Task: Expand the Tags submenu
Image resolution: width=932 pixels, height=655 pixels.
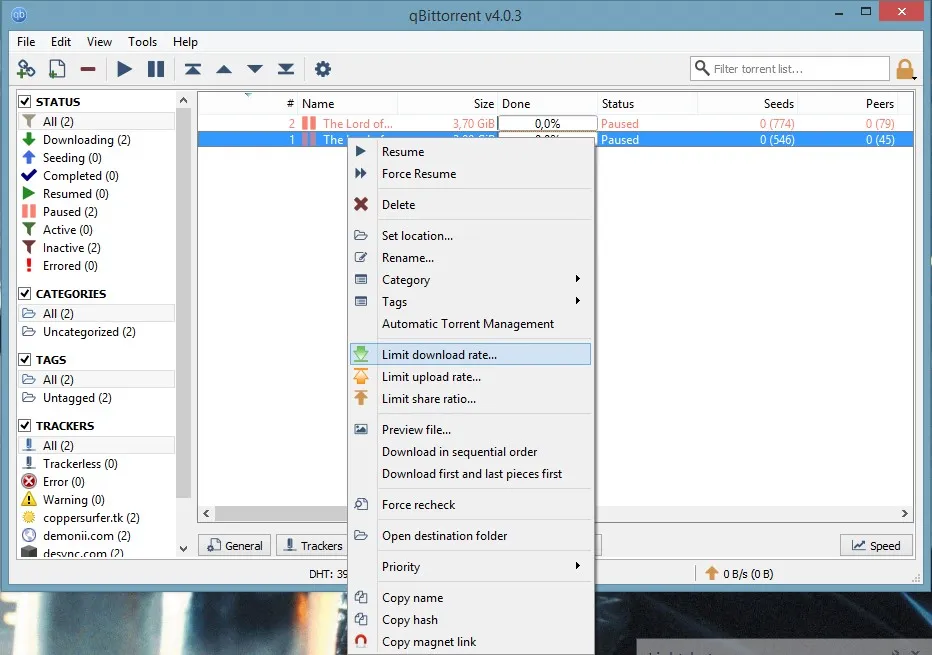Action: point(471,301)
